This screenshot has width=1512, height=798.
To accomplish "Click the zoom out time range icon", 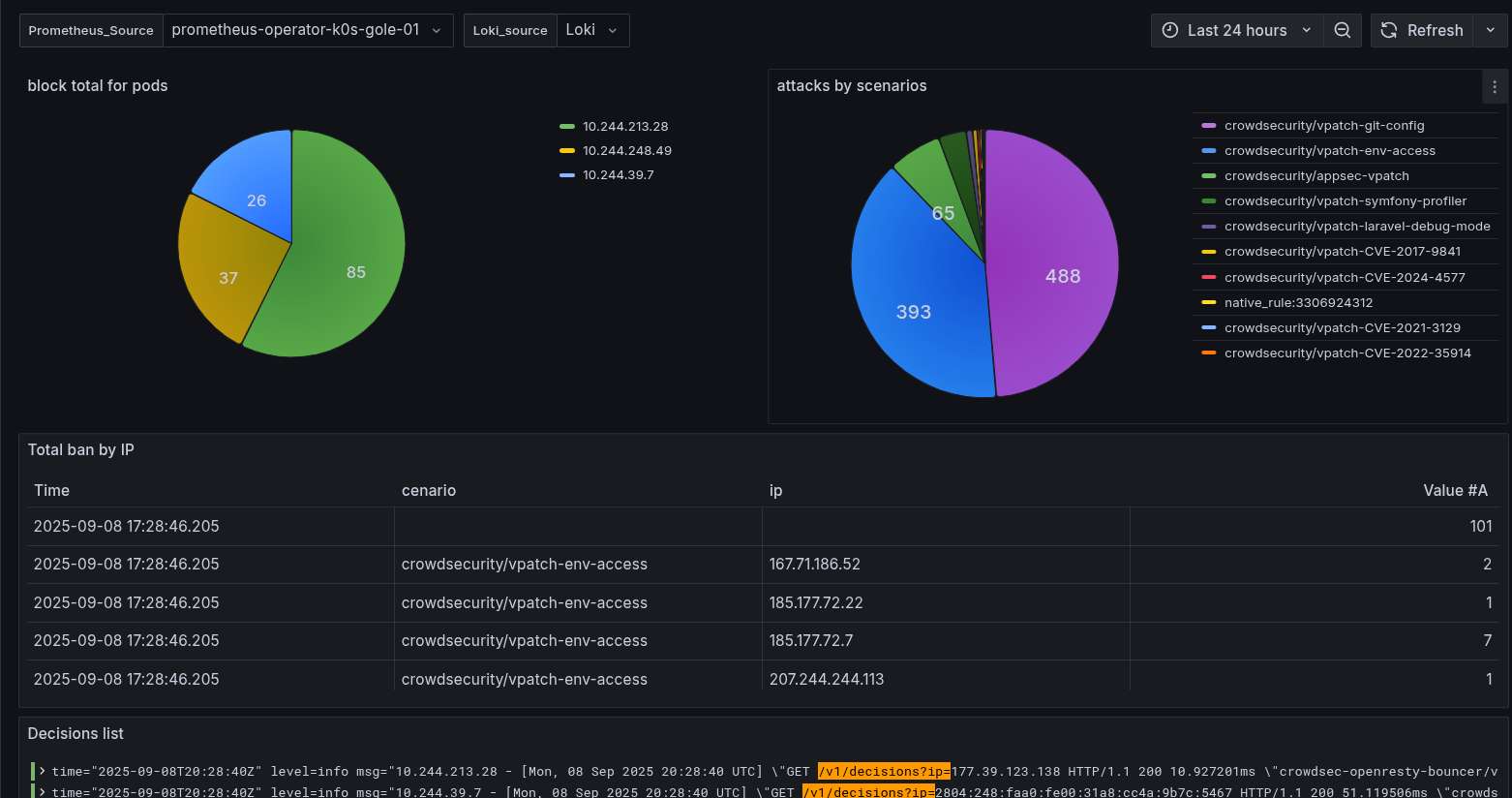I will 1343,30.
